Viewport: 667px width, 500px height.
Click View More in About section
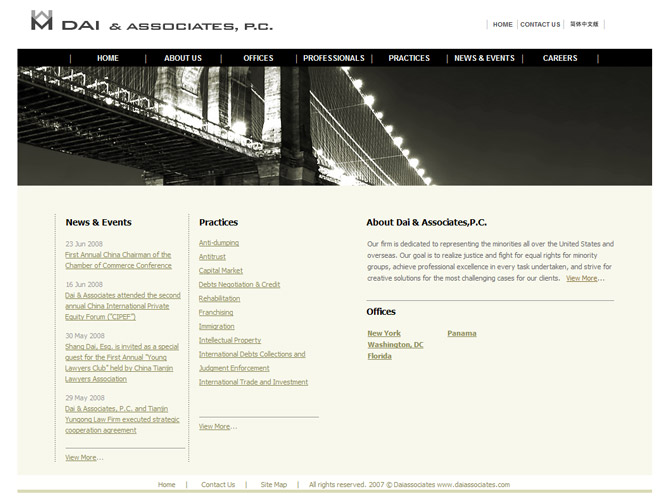(x=581, y=278)
